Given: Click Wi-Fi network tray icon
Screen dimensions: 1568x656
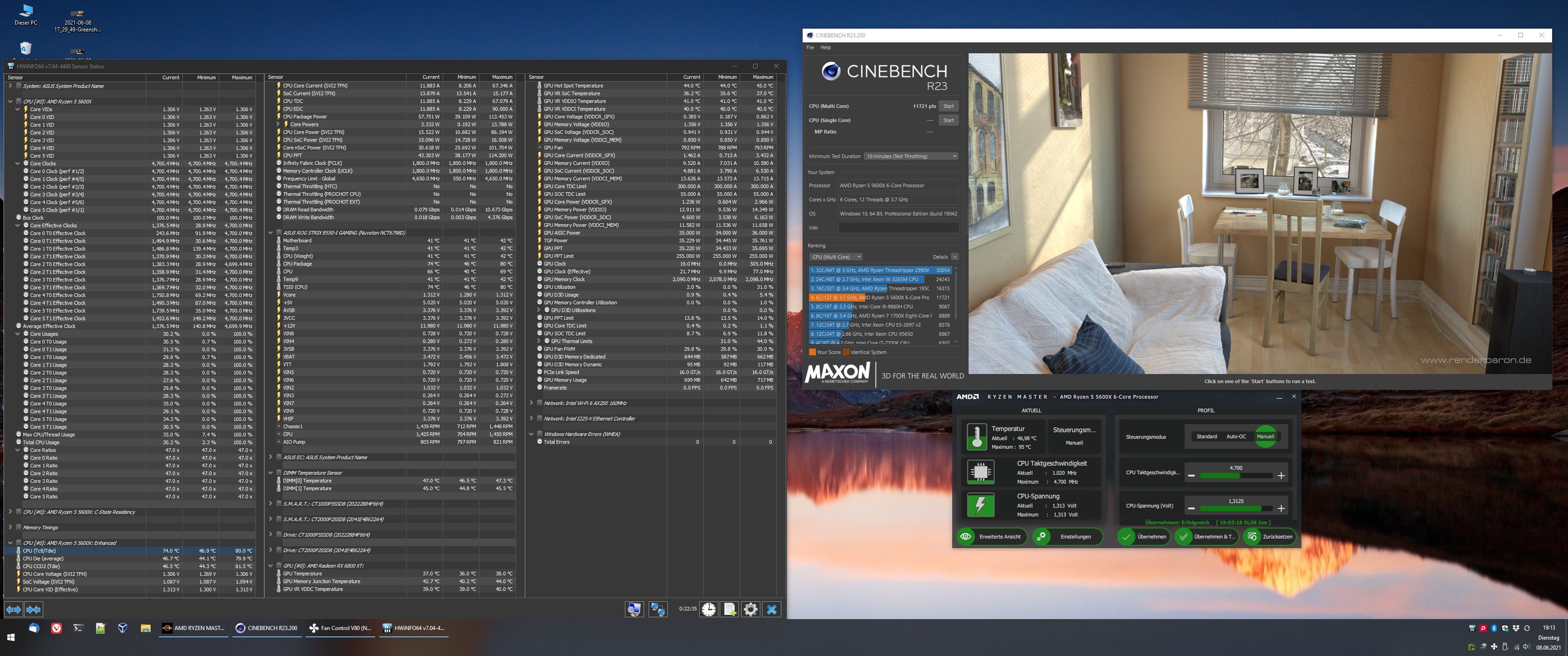Looking at the screenshot, I should pos(1517,647).
